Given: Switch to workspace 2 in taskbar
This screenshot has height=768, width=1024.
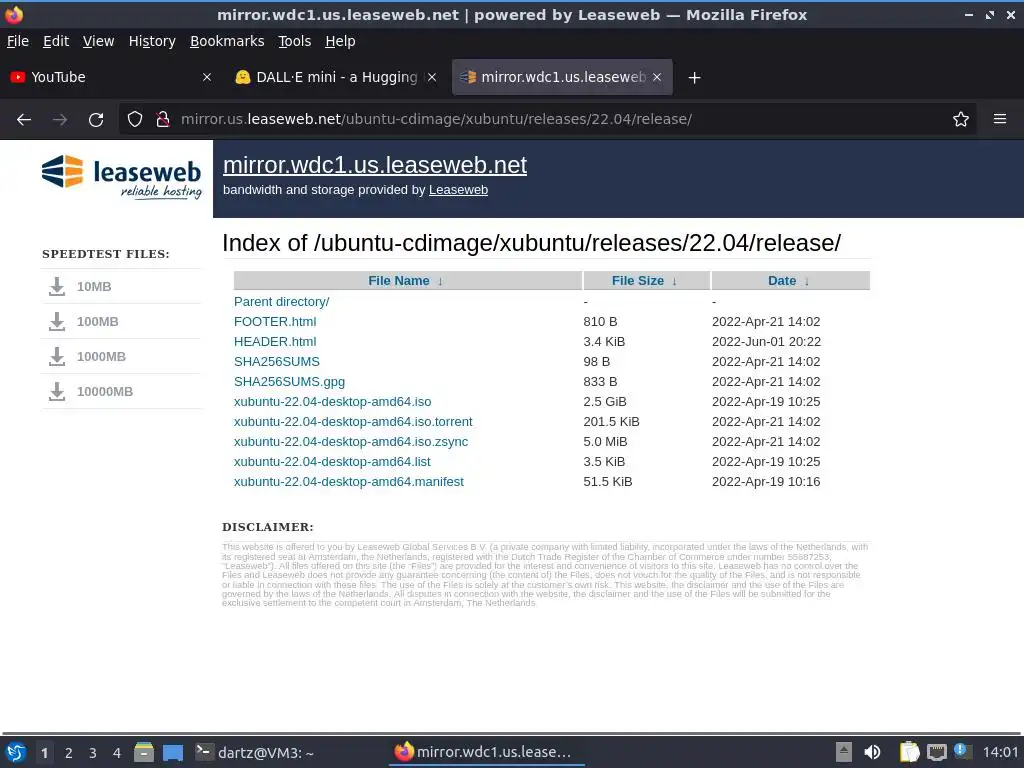Looking at the screenshot, I should point(69,753).
